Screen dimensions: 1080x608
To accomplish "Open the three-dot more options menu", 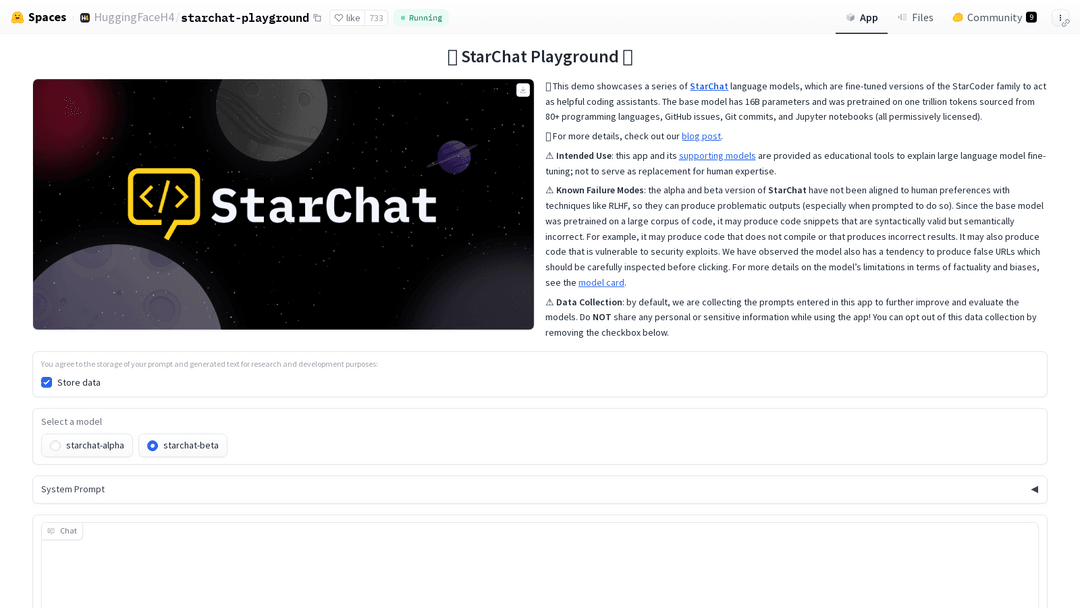I will (x=1060, y=18).
